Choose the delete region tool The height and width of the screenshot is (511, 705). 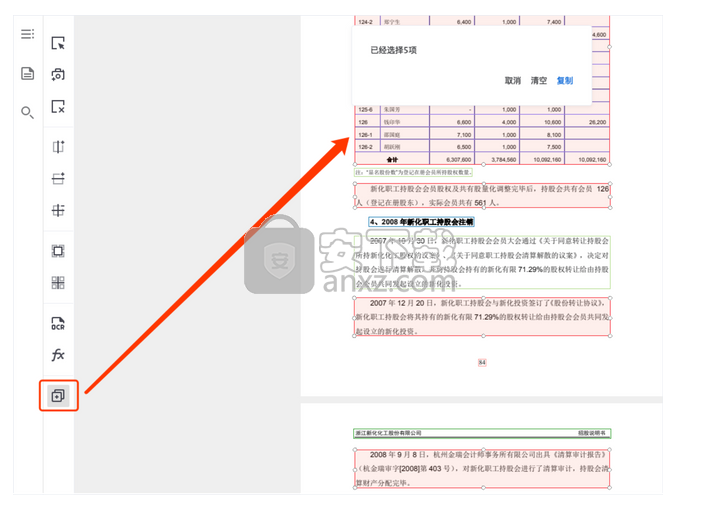point(58,107)
